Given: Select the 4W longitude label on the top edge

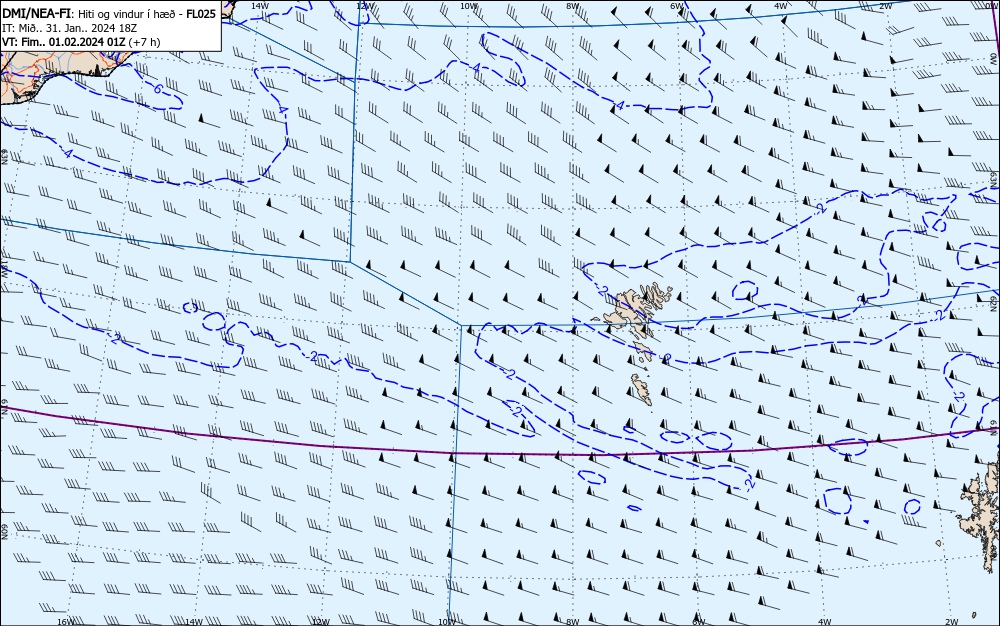Looking at the screenshot, I should pyautogui.click(x=781, y=5).
